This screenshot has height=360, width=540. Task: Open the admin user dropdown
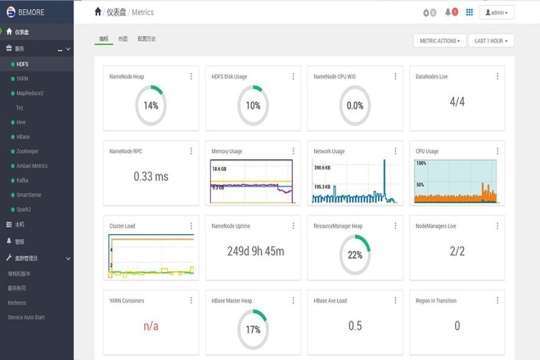pyautogui.click(x=496, y=12)
